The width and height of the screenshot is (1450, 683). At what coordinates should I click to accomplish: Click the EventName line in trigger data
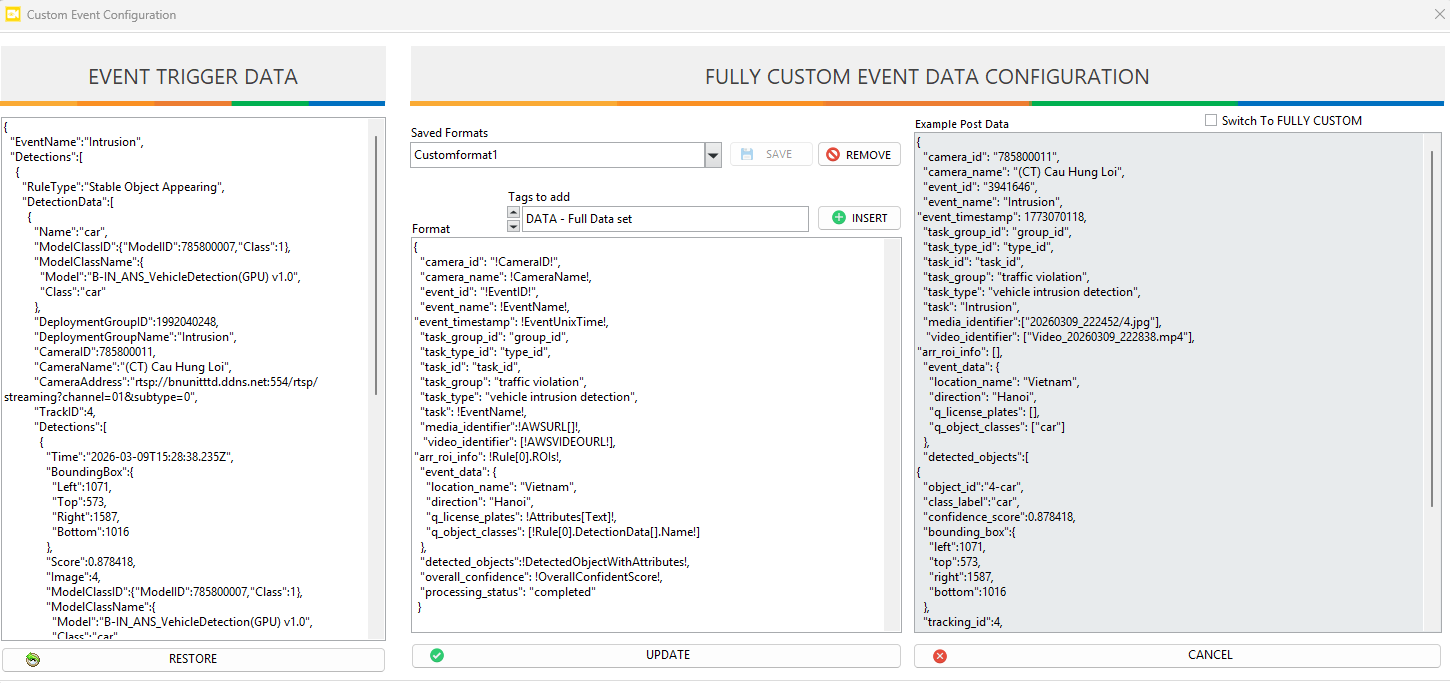coord(77,142)
